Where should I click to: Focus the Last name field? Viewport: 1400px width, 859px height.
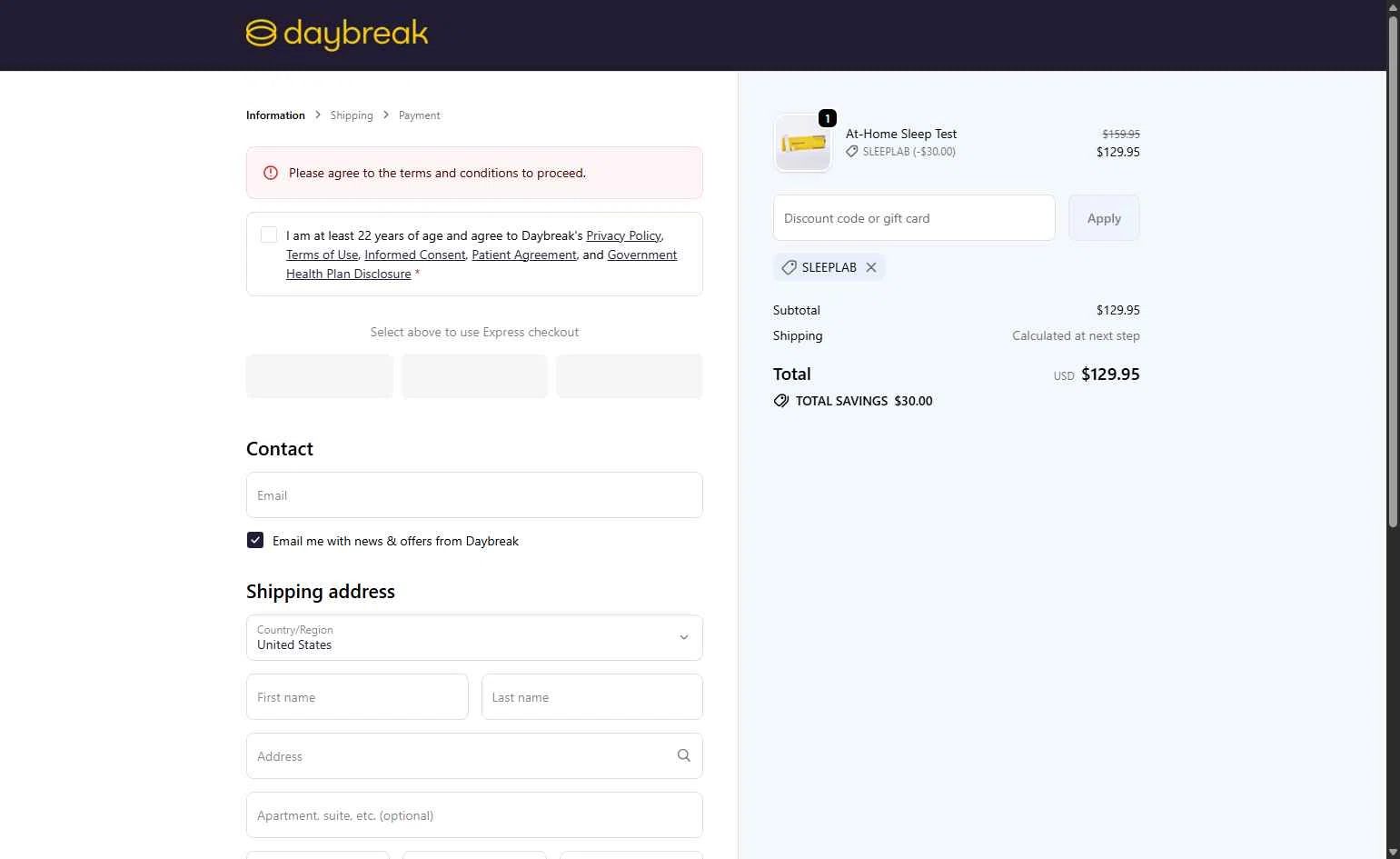(592, 696)
